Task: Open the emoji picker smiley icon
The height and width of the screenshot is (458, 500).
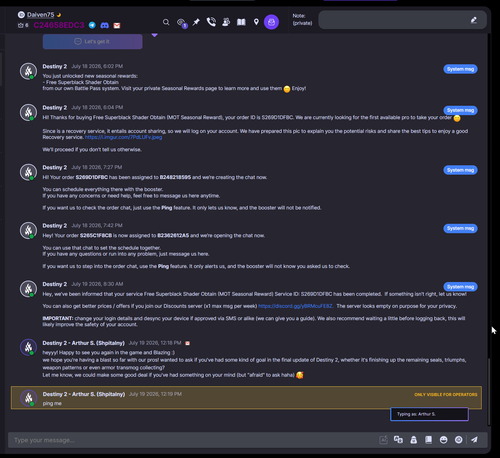Action: click(x=443, y=440)
